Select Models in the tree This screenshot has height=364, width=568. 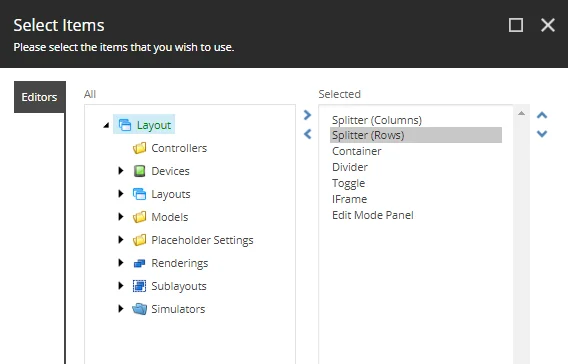pos(170,217)
